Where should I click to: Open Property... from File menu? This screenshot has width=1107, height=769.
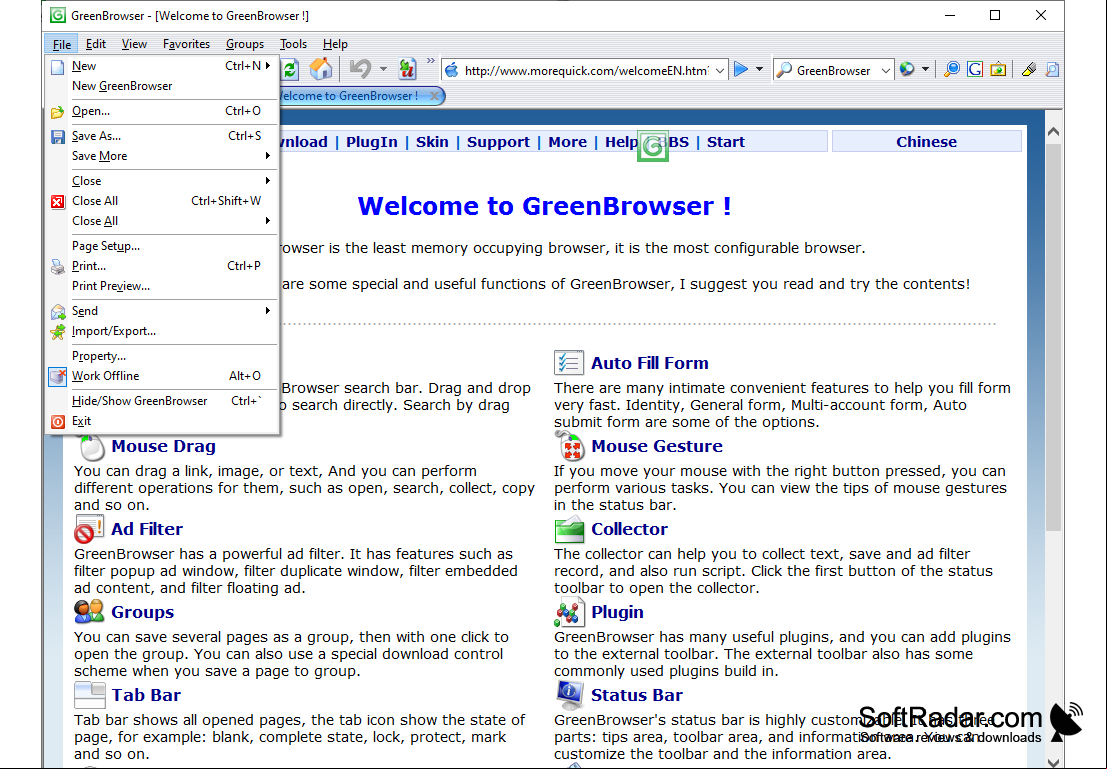pyautogui.click(x=162, y=356)
